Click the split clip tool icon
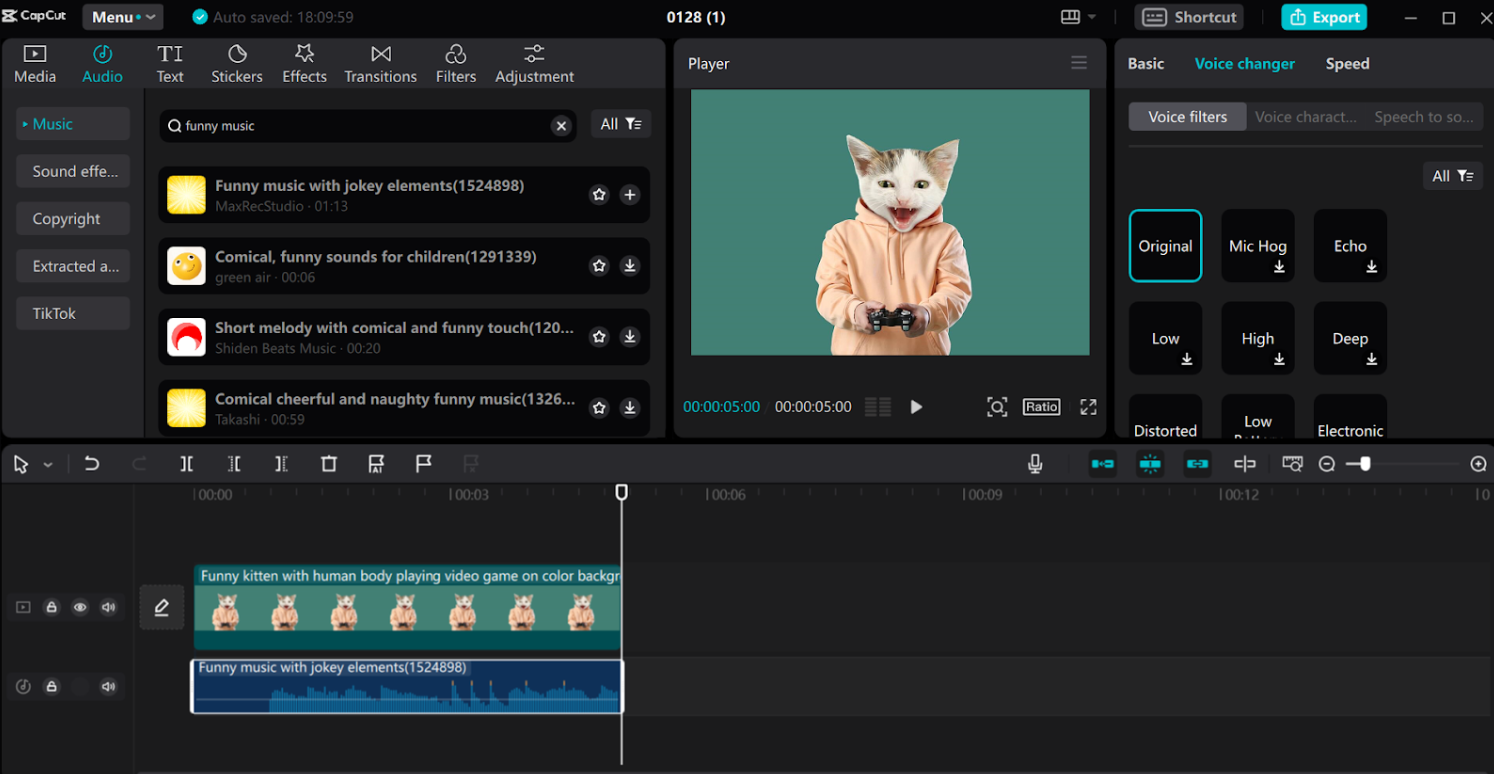Image resolution: width=1494 pixels, height=774 pixels. point(187,464)
